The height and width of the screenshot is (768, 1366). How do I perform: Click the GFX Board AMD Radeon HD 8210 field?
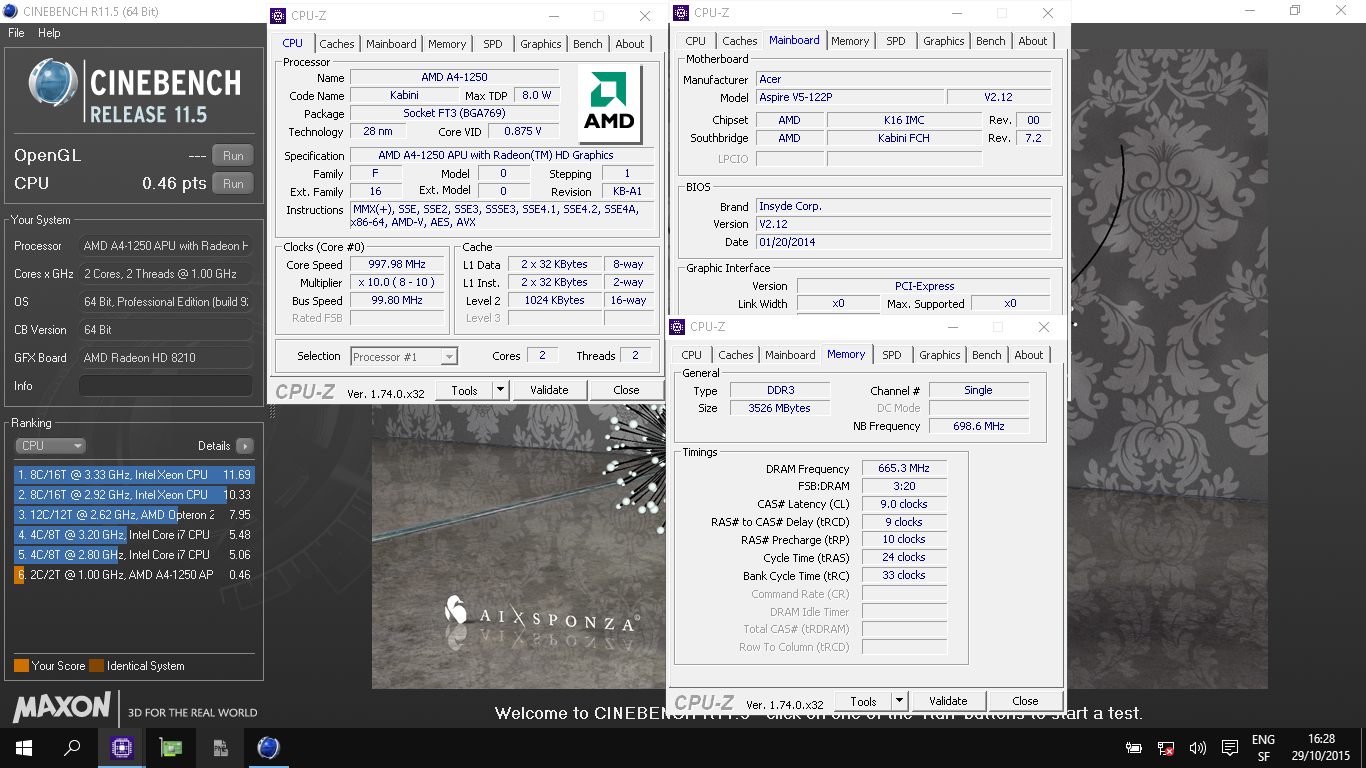pos(166,358)
